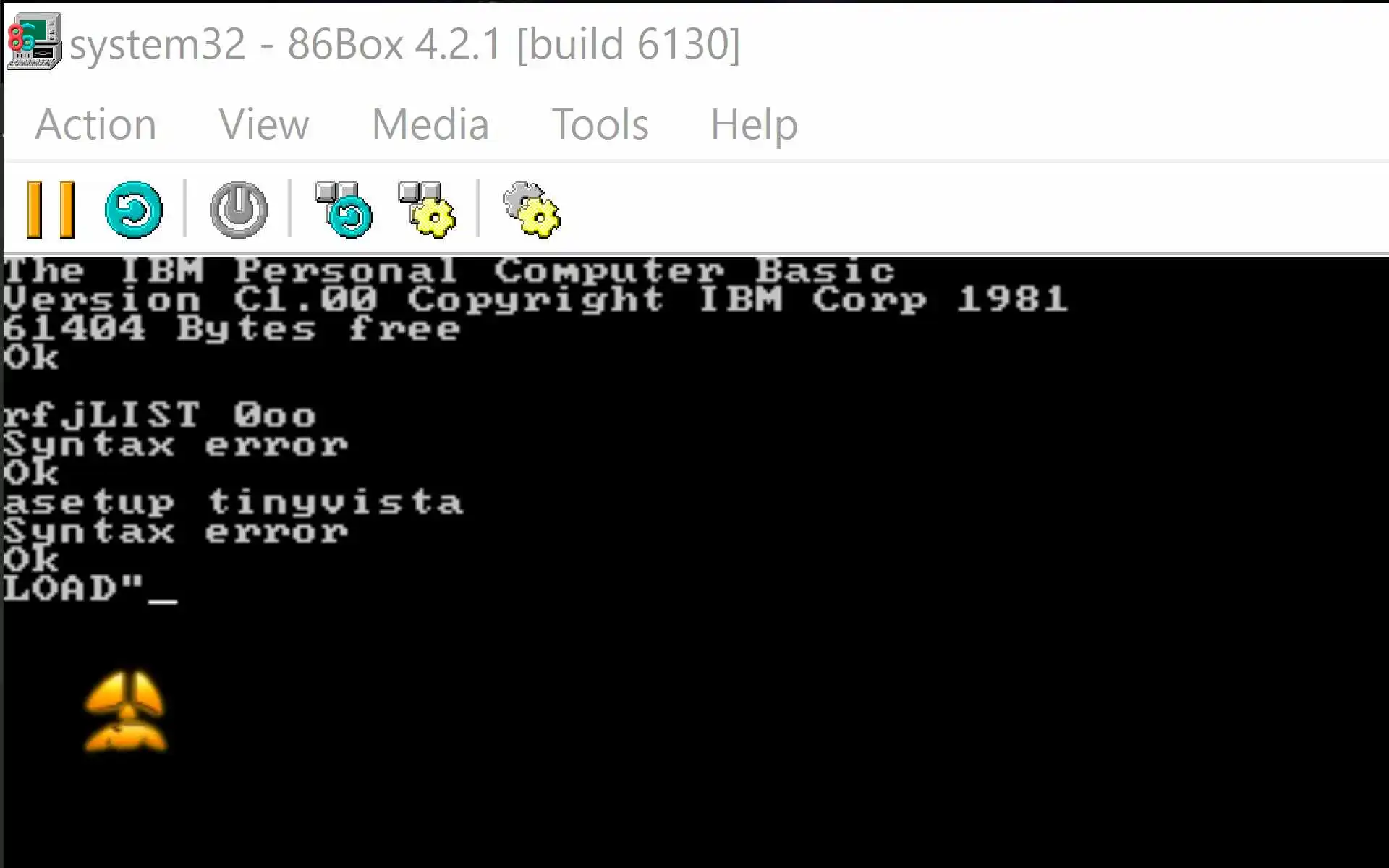Click the LOAD" prompt line in BASIC

[90, 588]
